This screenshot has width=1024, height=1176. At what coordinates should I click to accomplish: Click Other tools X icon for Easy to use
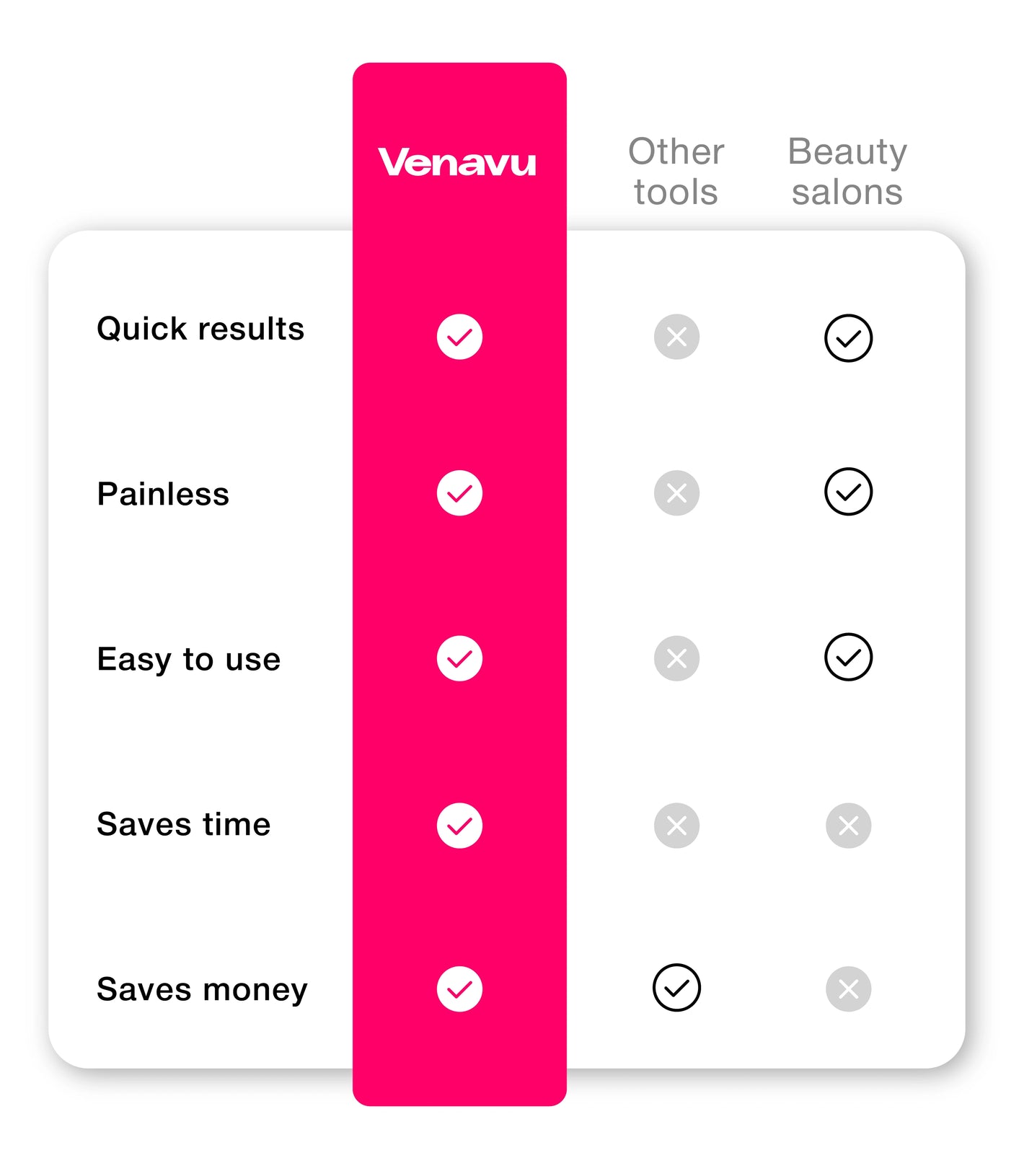pos(676,658)
